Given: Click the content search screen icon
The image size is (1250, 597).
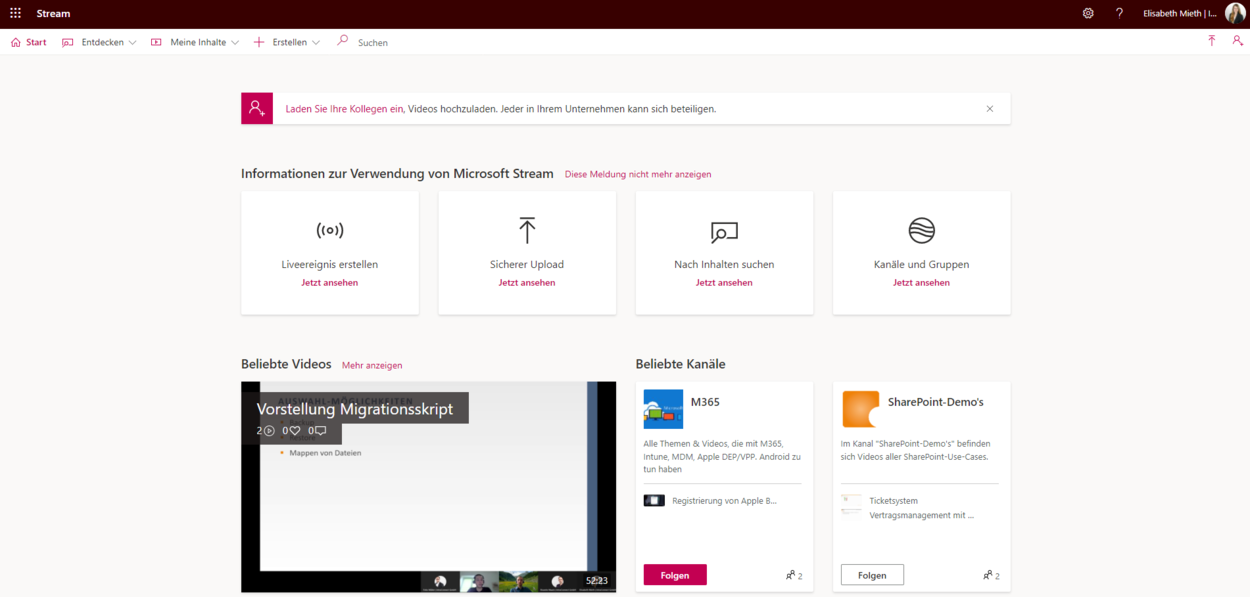Looking at the screenshot, I should [x=724, y=232].
